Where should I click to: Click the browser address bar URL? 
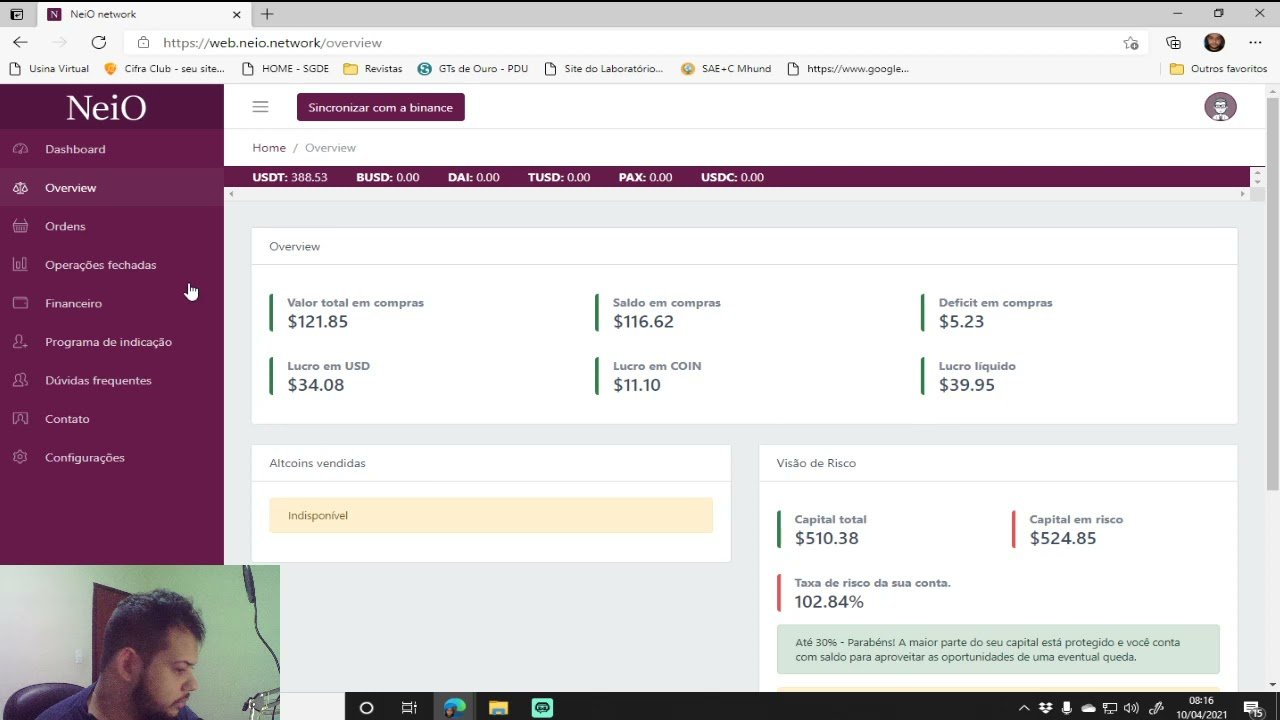click(x=272, y=43)
